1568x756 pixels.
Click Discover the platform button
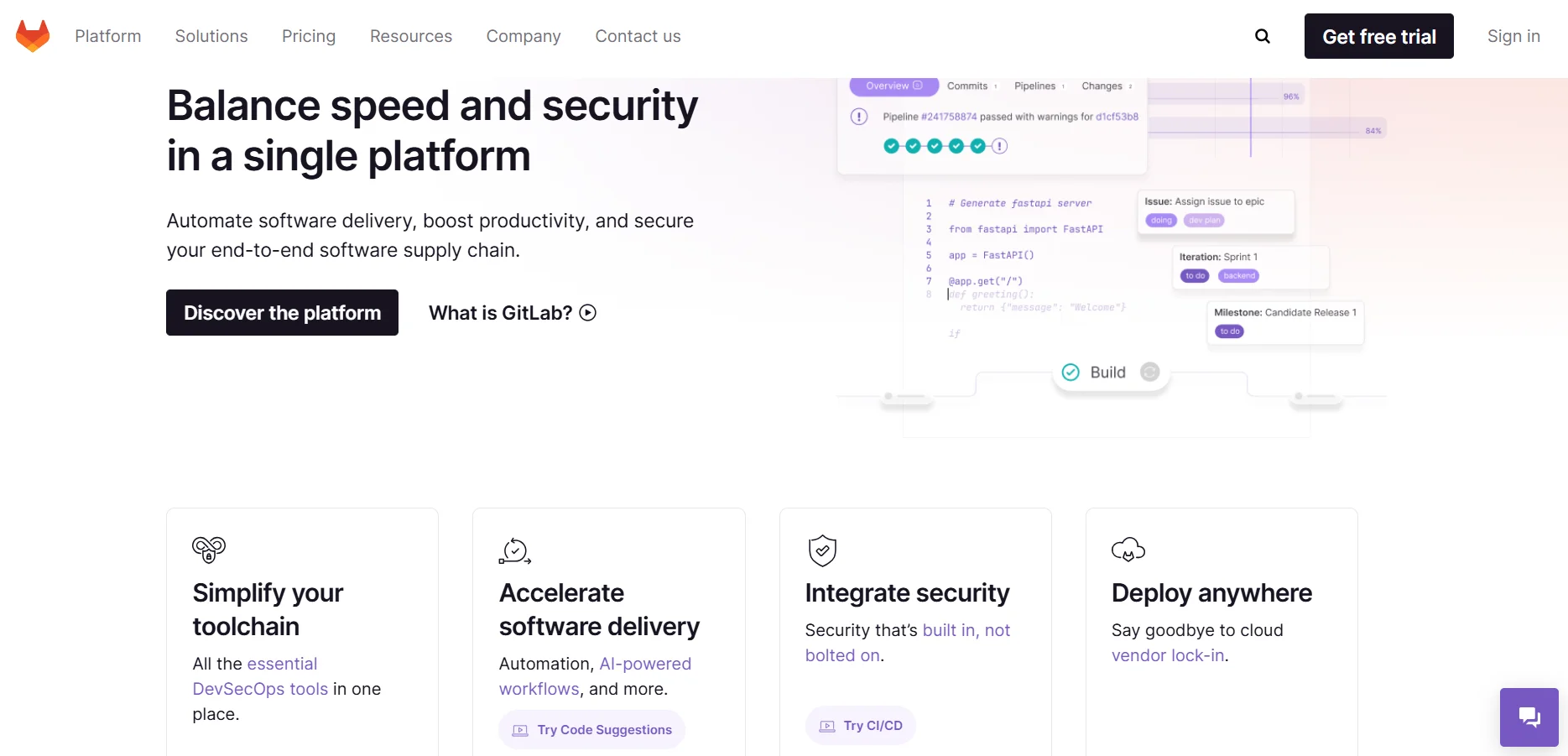pos(282,312)
